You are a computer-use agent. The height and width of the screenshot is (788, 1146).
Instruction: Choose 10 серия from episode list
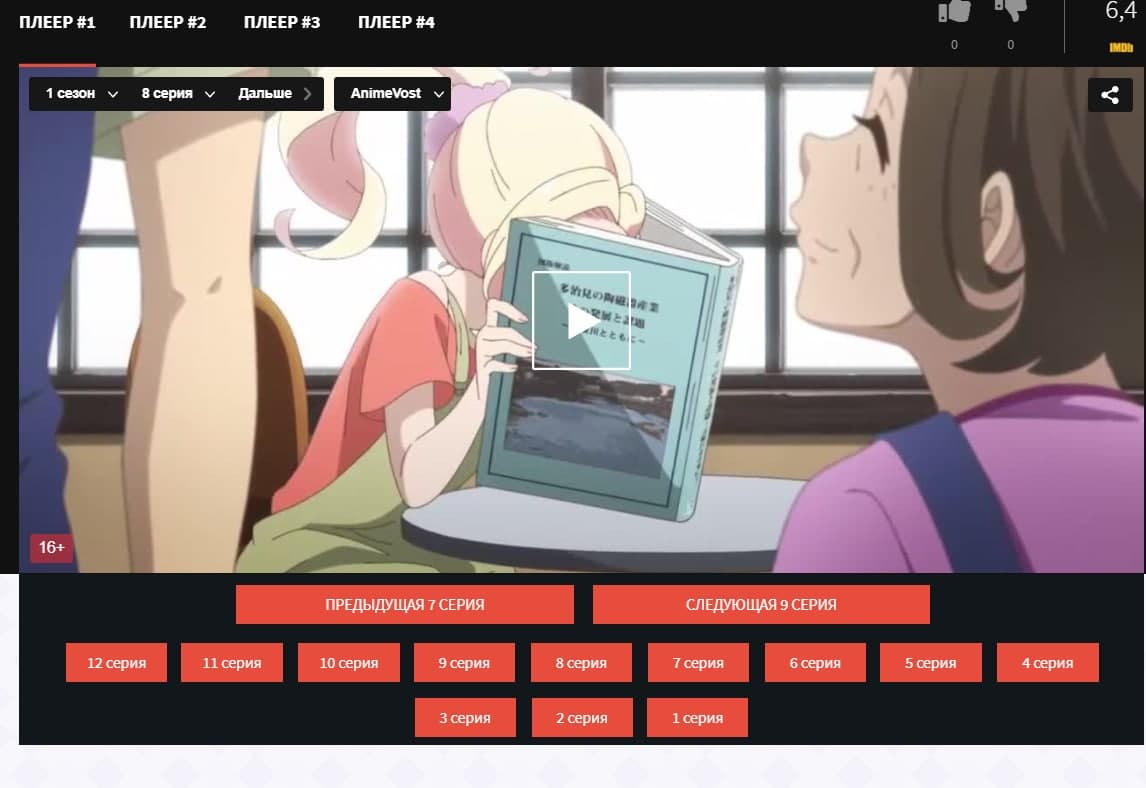(x=348, y=663)
